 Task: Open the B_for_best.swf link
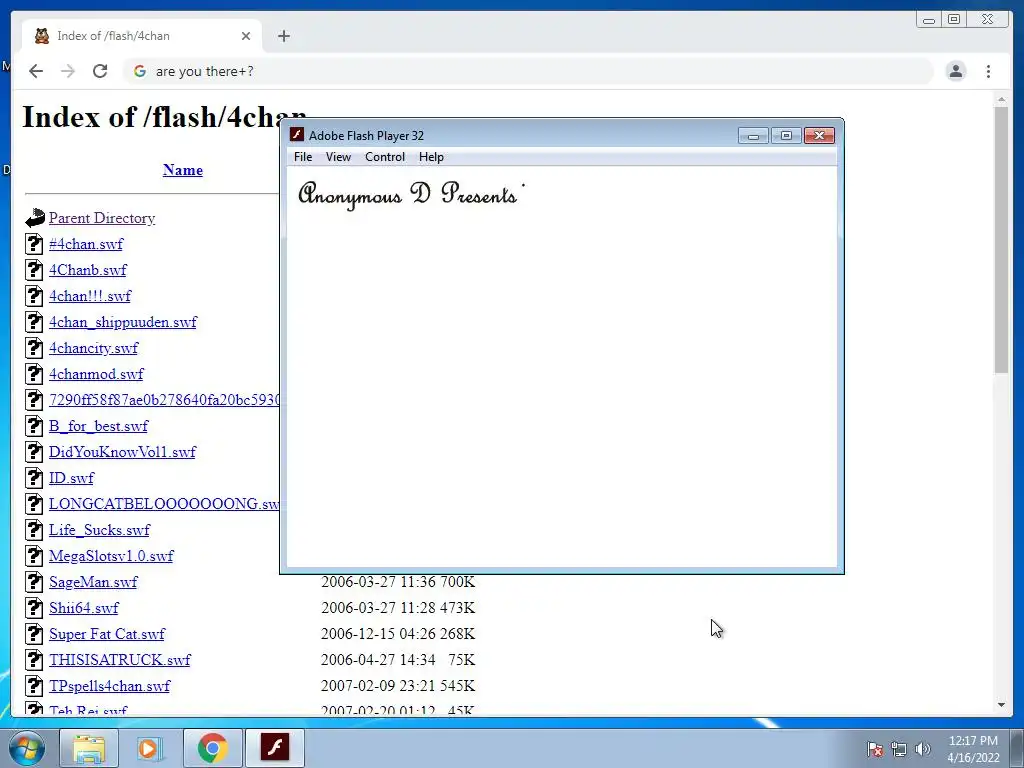click(99, 426)
